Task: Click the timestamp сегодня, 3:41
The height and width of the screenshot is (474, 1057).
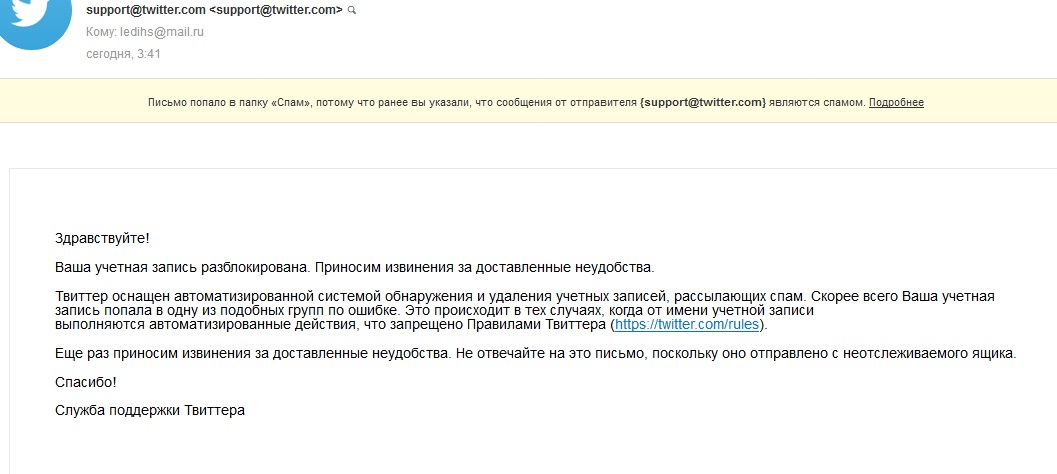Action: 123,54
